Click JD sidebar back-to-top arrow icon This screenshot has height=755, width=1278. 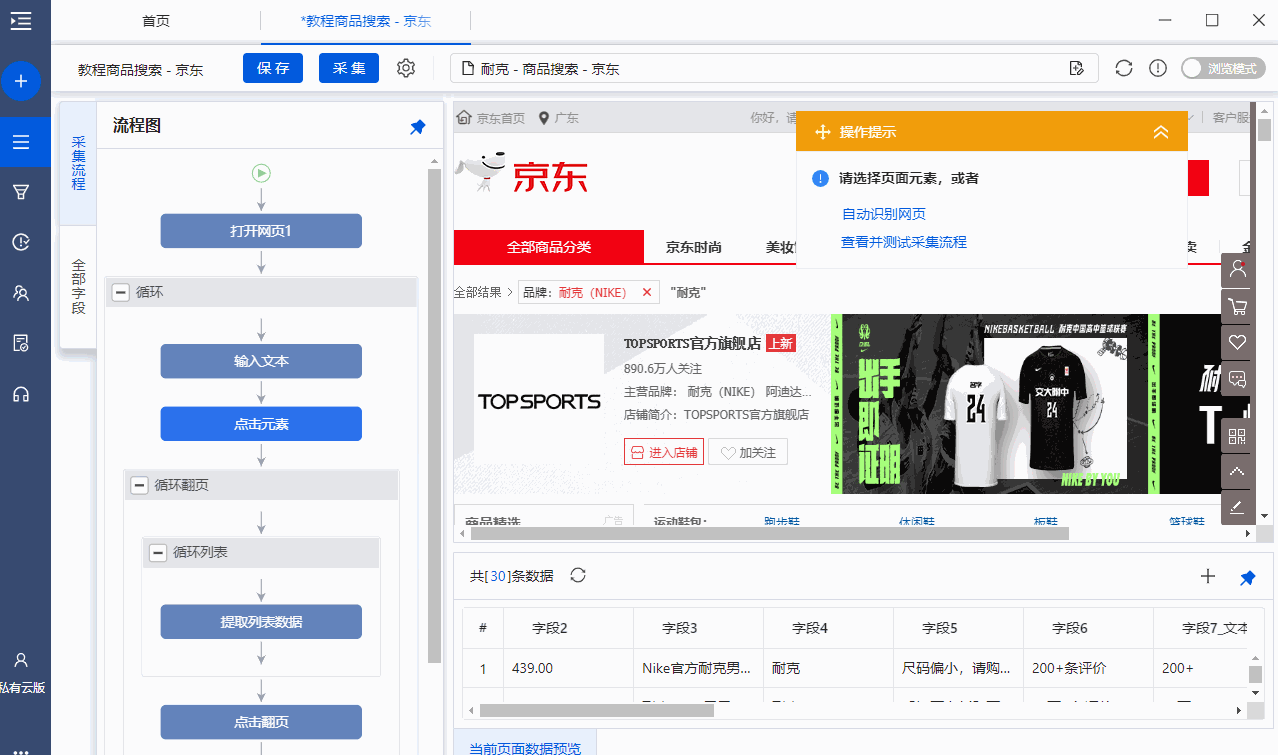click(x=1238, y=471)
